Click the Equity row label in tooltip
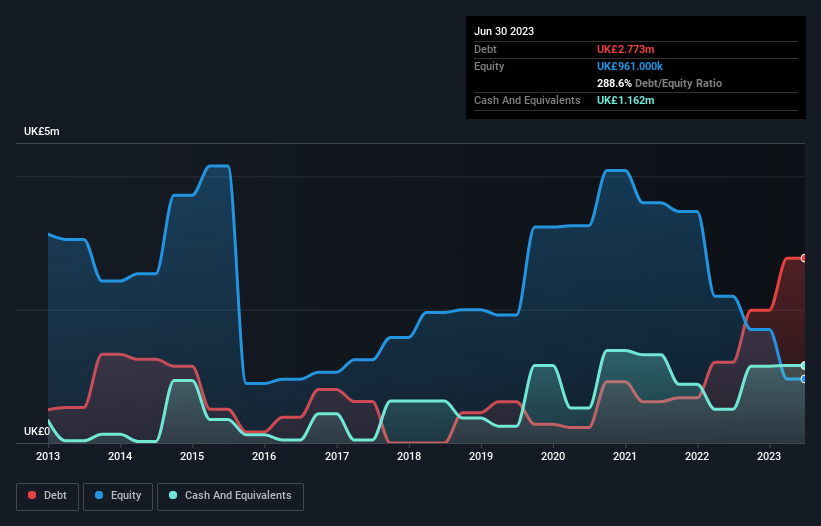Image resolution: width=821 pixels, height=526 pixels. tap(489, 66)
